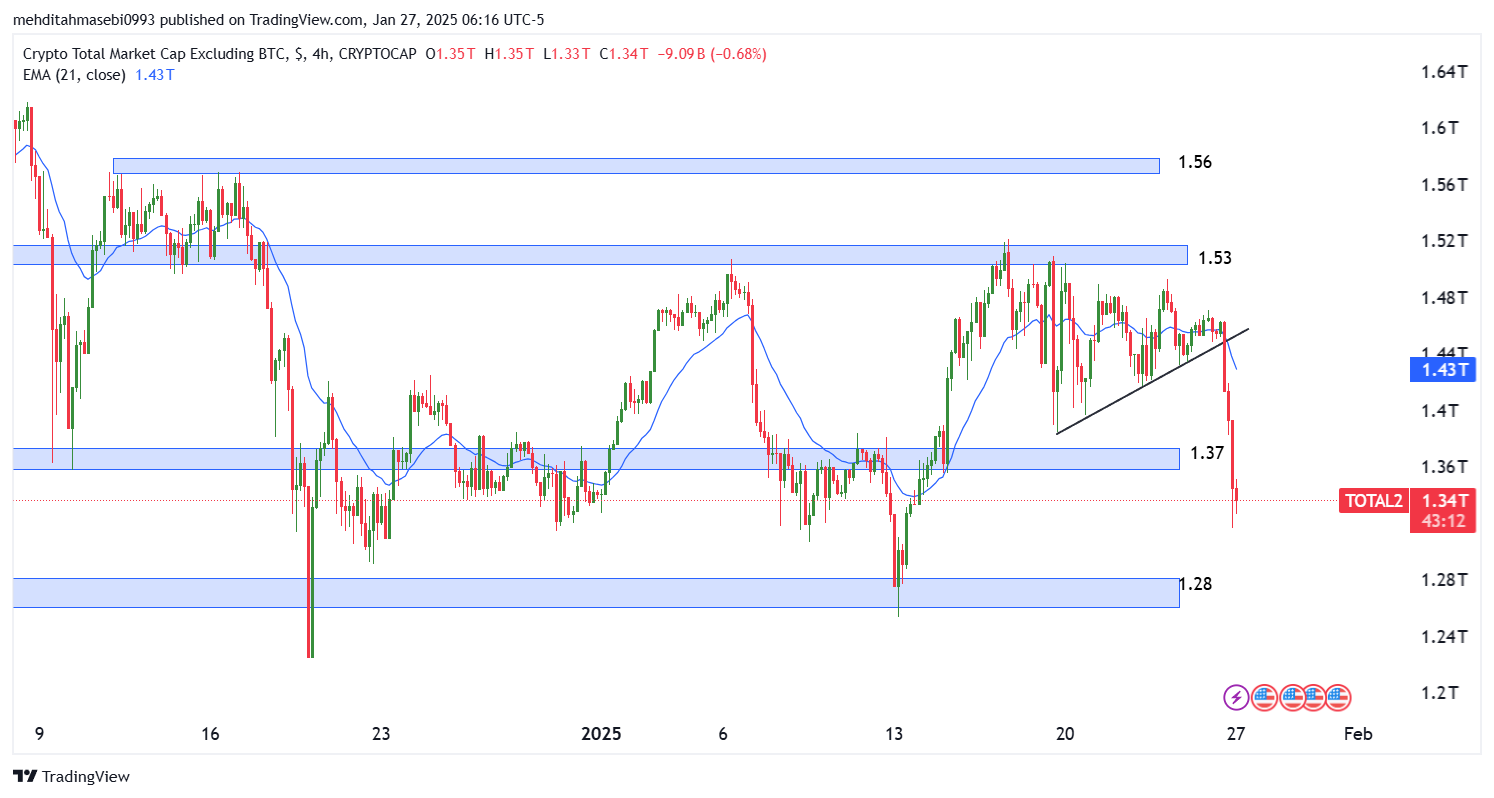This screenshot has width=1494, height=798.
Task: Click the high value H1.35T
Action: pos(510,54)
